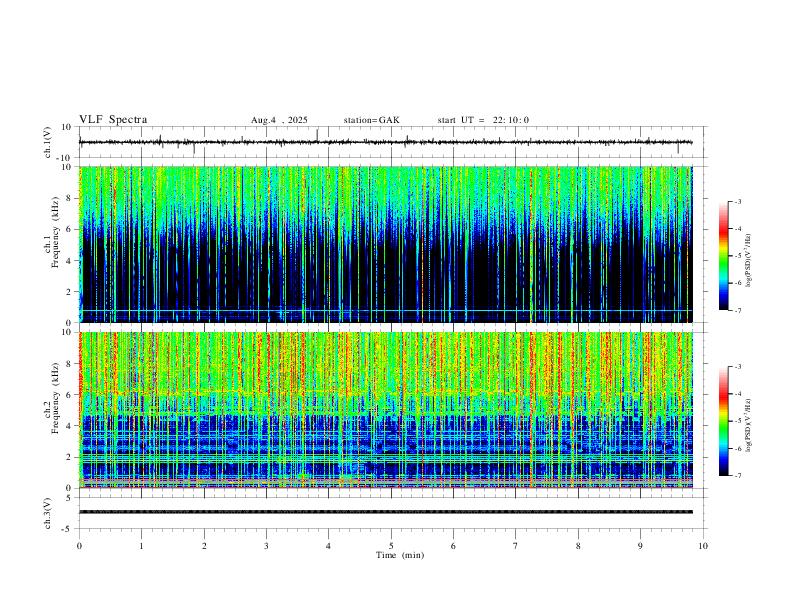Click the 'station=GAK' label
The height and width of the screenshot is (612, 792).
click(x=372, y=120)
